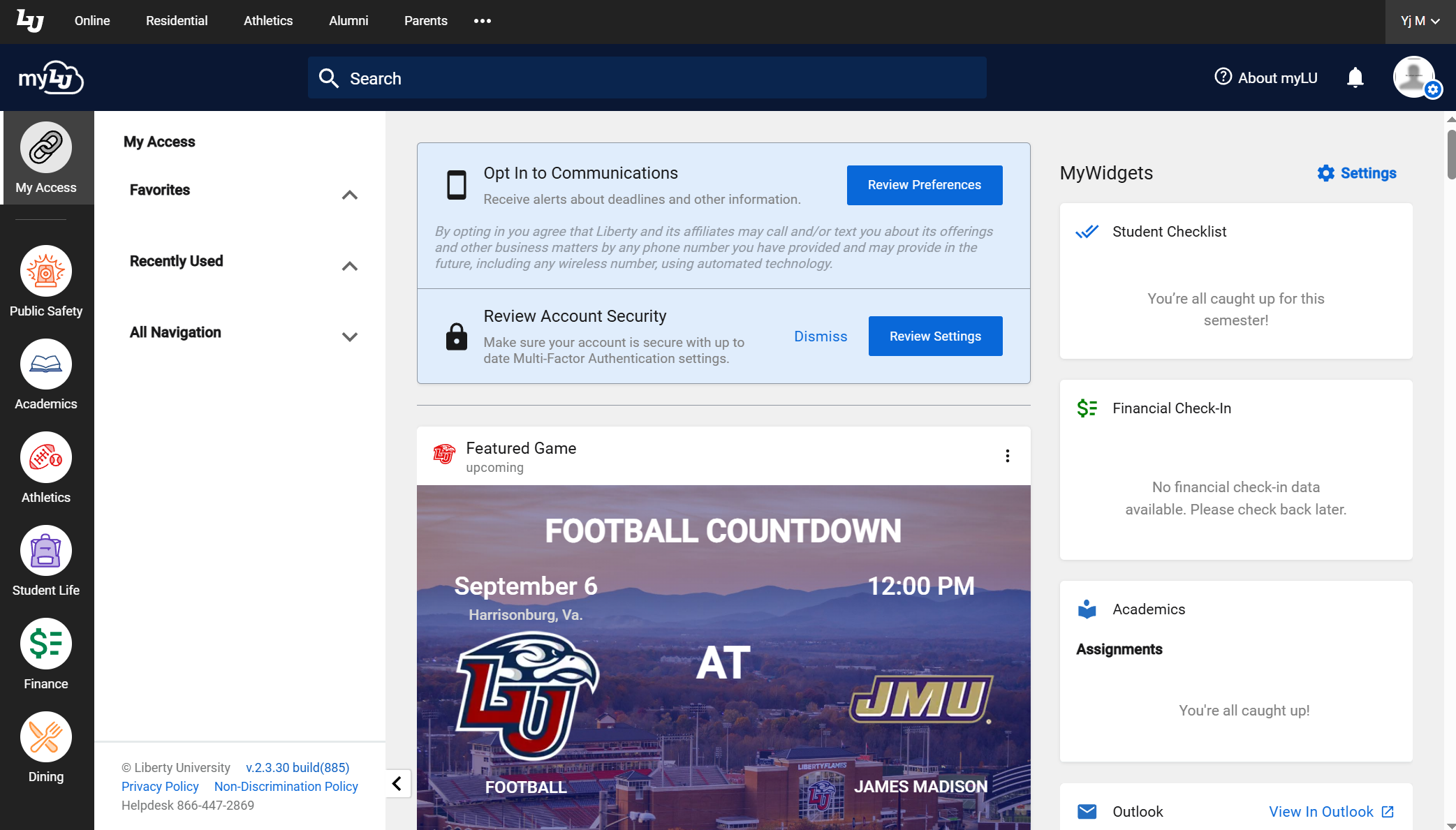
Task: Click the LU eagle logo in game banner
Action: 527,696
